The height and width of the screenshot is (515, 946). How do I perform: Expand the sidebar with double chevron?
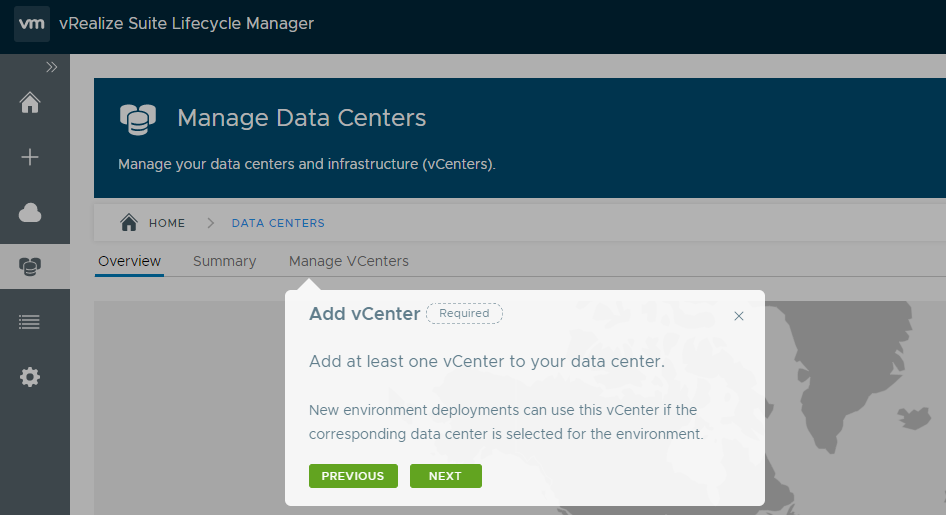(52, 67)
